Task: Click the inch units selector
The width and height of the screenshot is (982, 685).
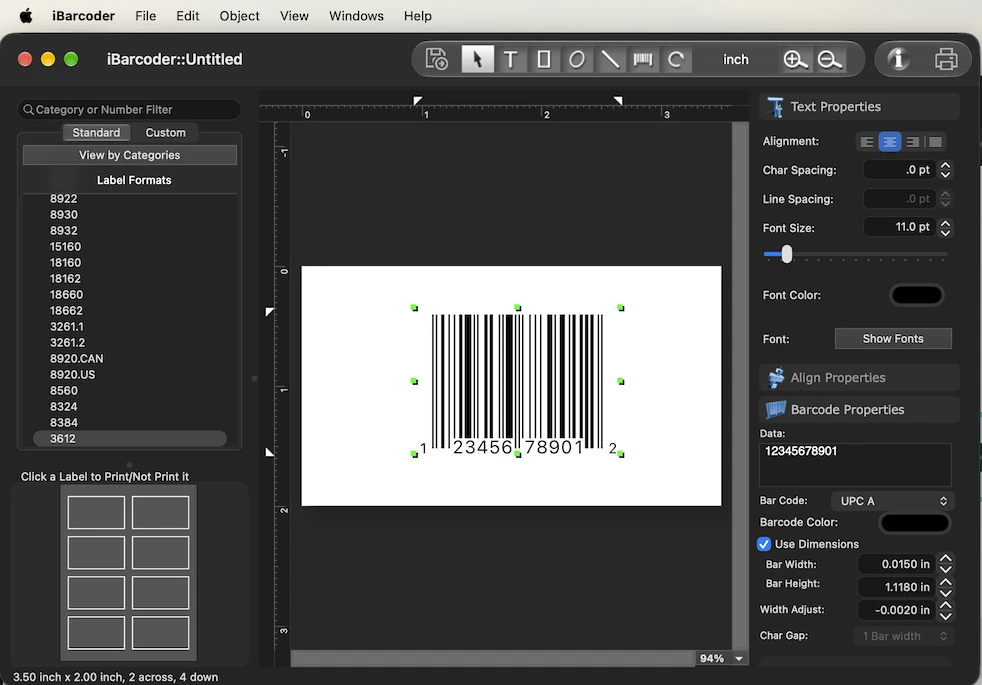Action: click(x=735, y=59)
